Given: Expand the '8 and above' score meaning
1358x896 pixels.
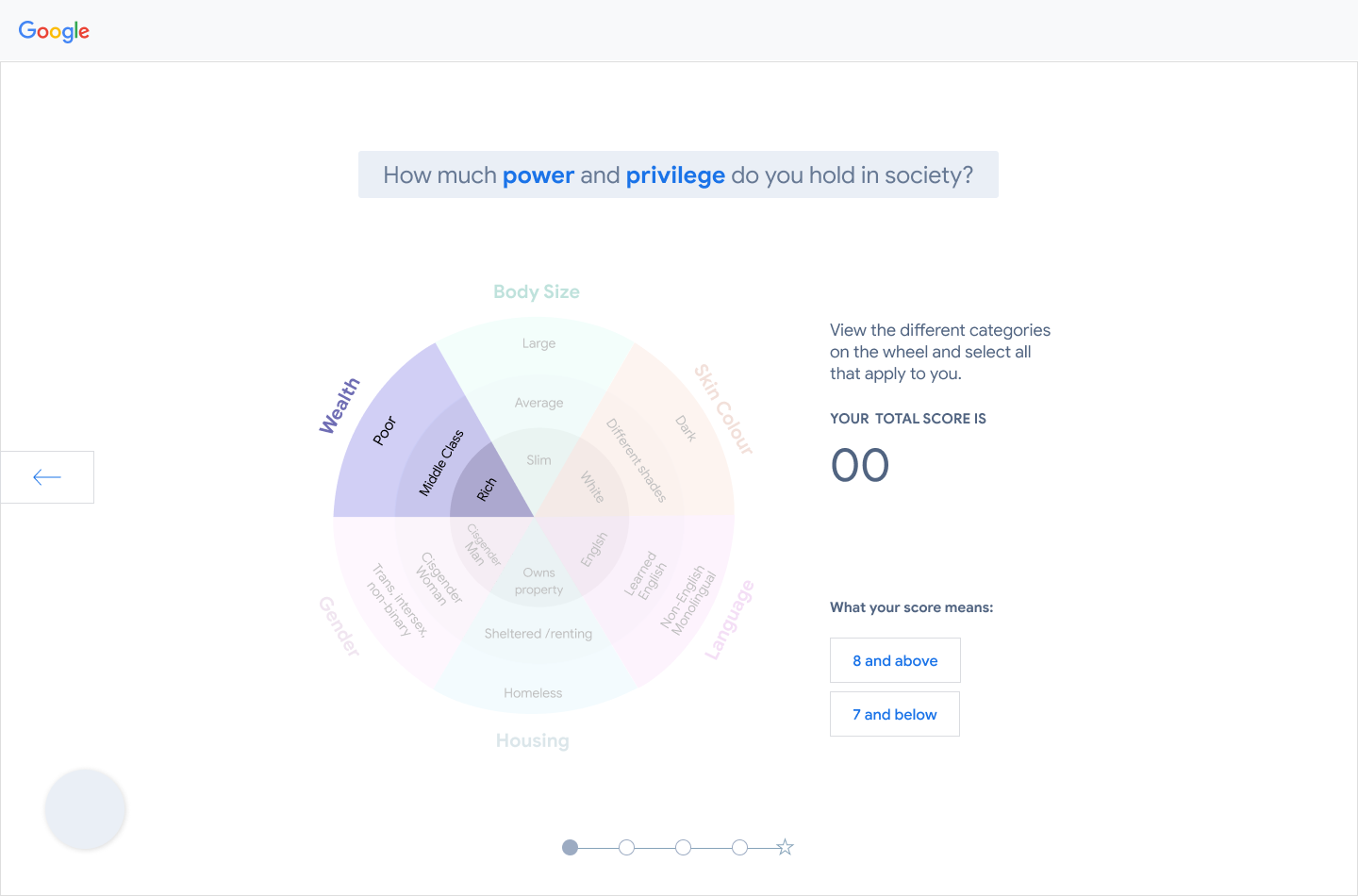Looking at the screenshot, I should coord(895,660).
